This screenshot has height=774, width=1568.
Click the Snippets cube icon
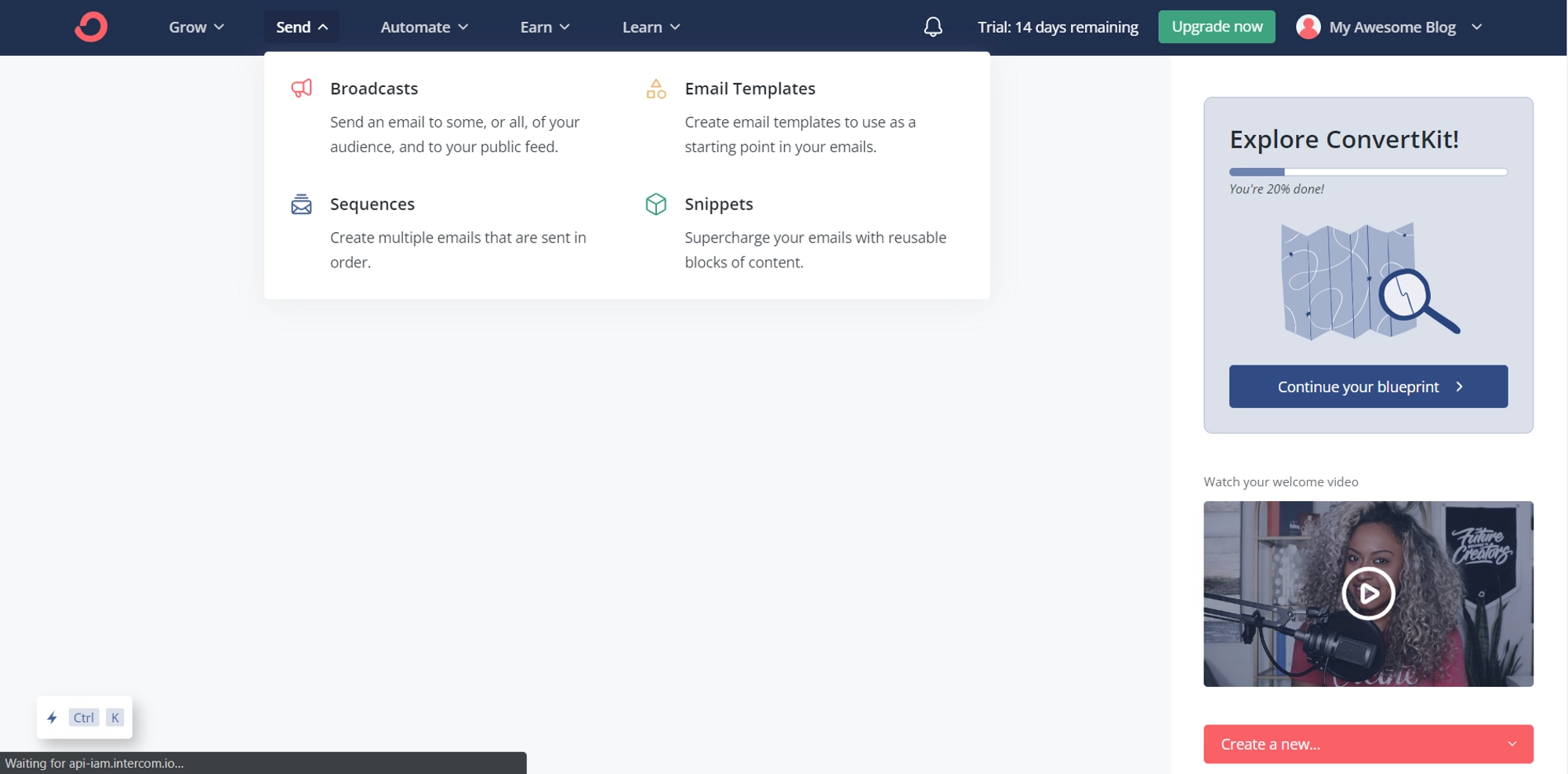coord(656,204)
